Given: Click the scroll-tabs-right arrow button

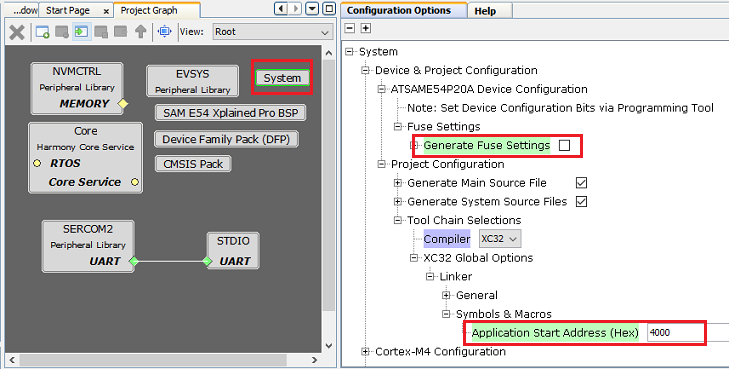Looking at the screenshot, I should coord(295,9).
